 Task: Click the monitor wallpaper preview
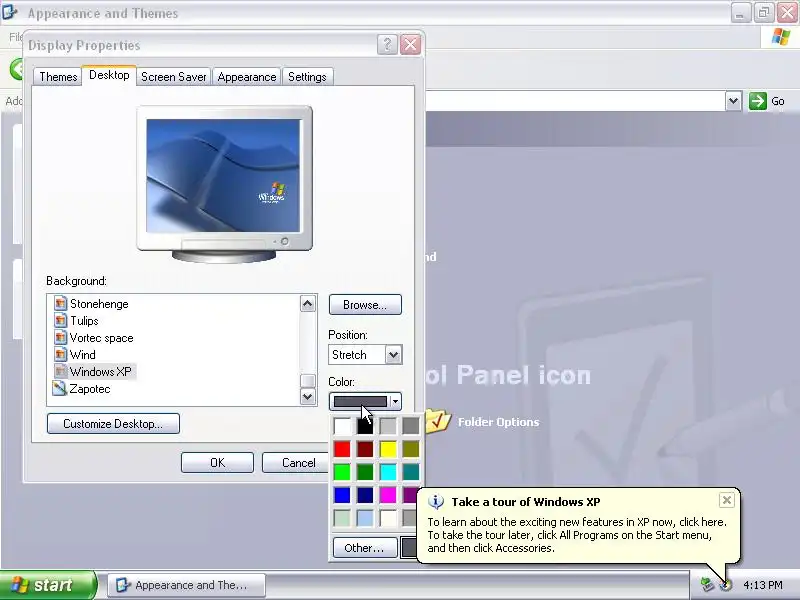pyautogui.click(x=223, y=176)
